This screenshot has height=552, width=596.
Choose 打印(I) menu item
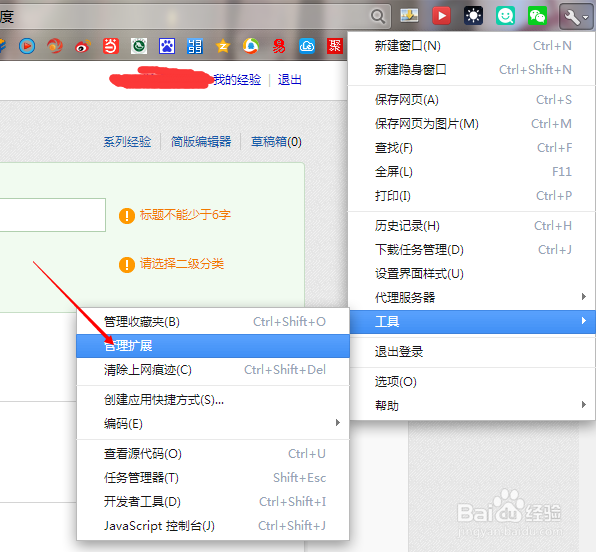472,195
